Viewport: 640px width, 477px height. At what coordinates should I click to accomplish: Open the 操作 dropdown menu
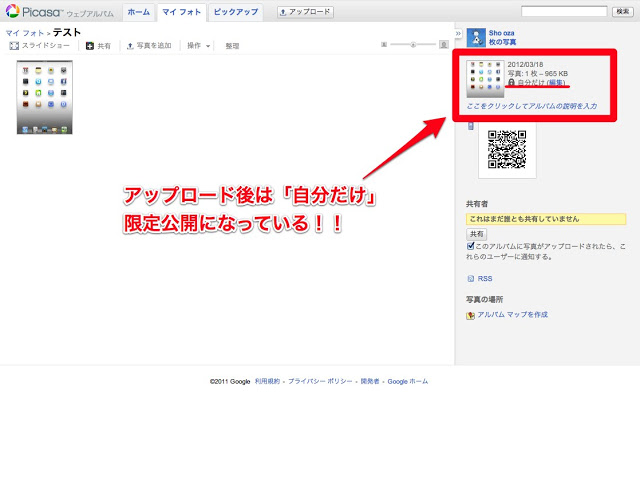click(x=198, y=46)
